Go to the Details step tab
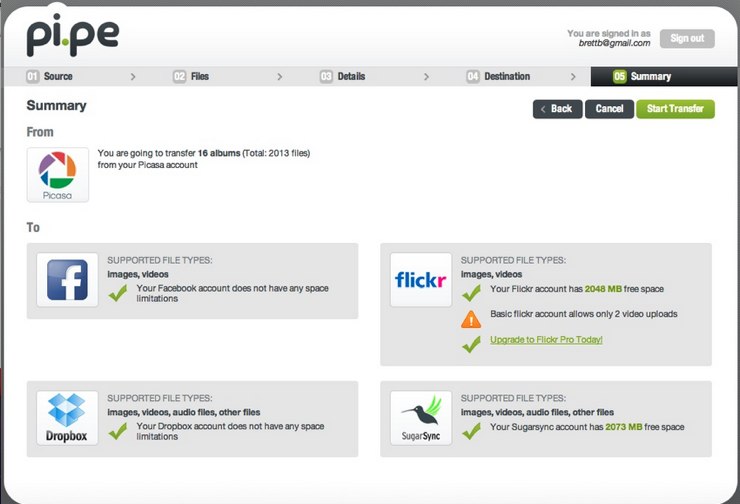The height and width of the screenshot is (504, 740). (371, 76)
